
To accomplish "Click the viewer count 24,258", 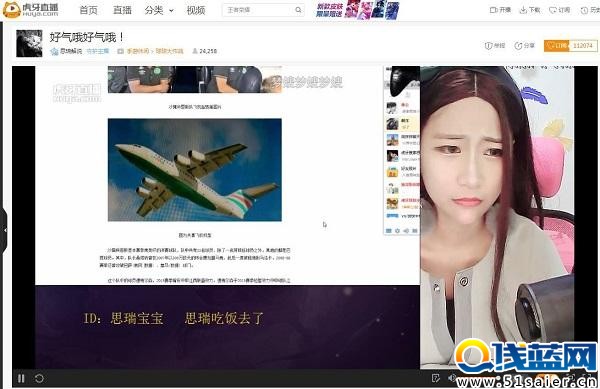I will tap(205, 51).
